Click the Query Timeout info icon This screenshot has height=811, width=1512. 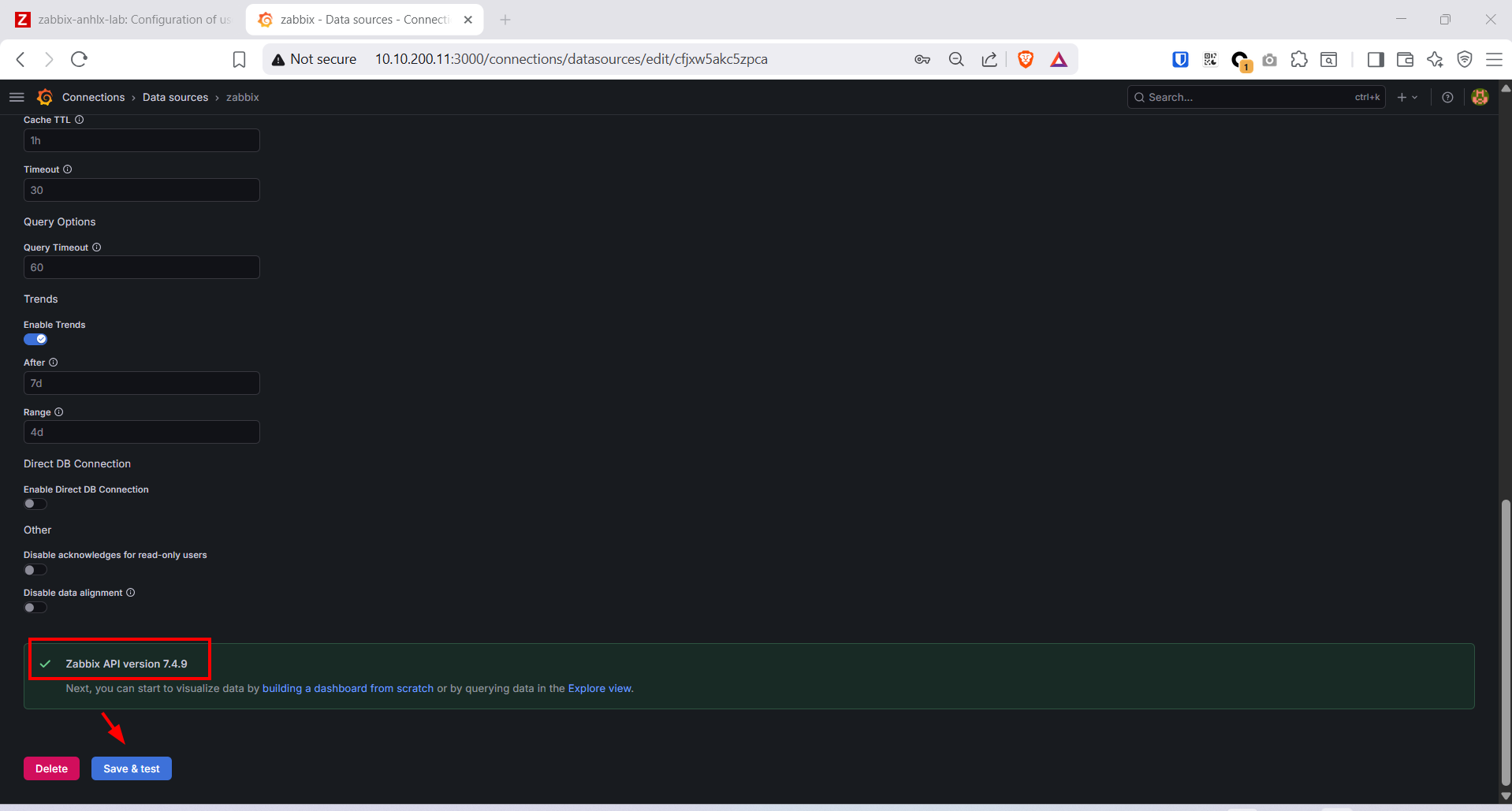point(97,247)
